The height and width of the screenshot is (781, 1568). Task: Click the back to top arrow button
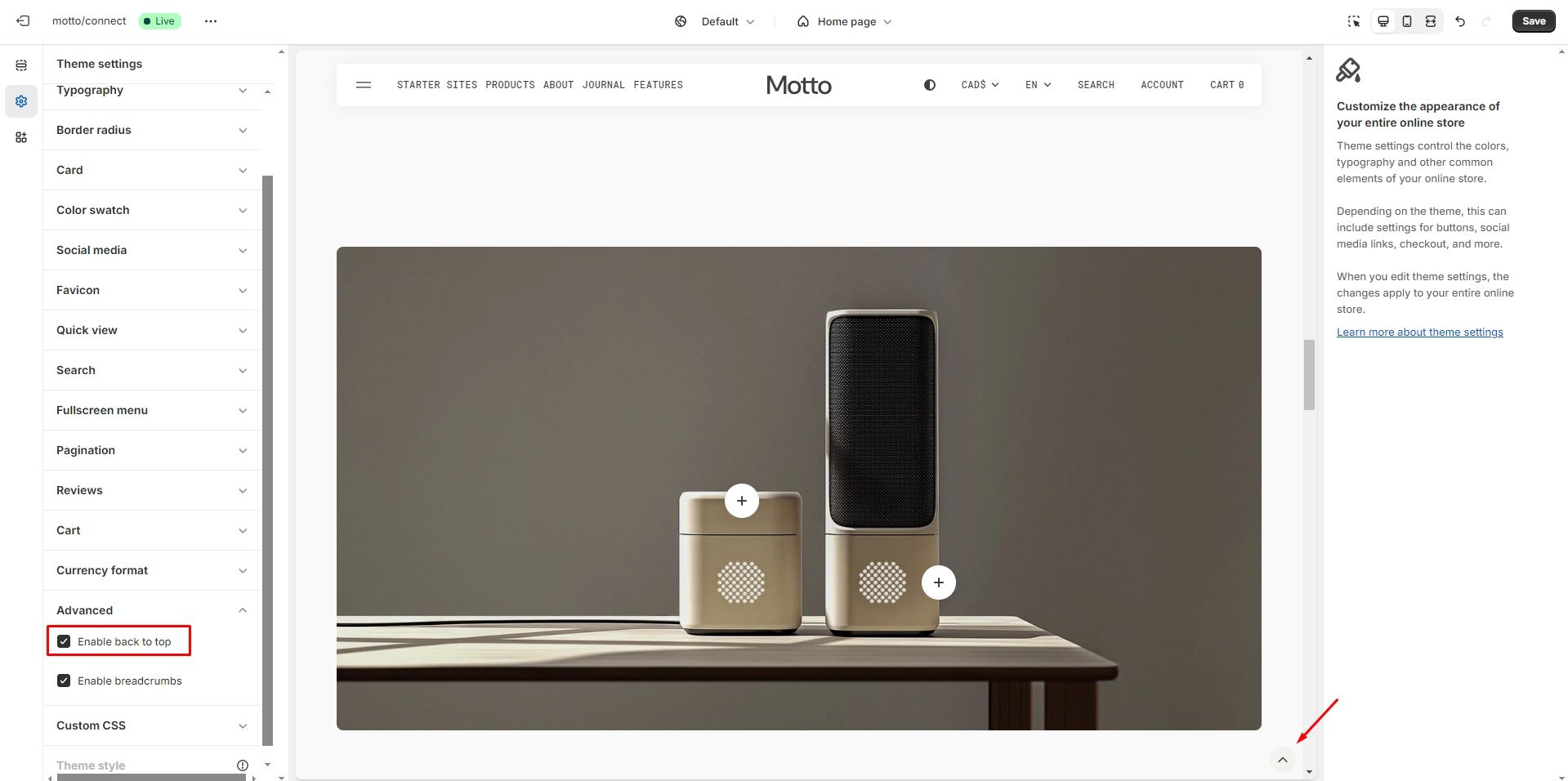click(1283, 760)
